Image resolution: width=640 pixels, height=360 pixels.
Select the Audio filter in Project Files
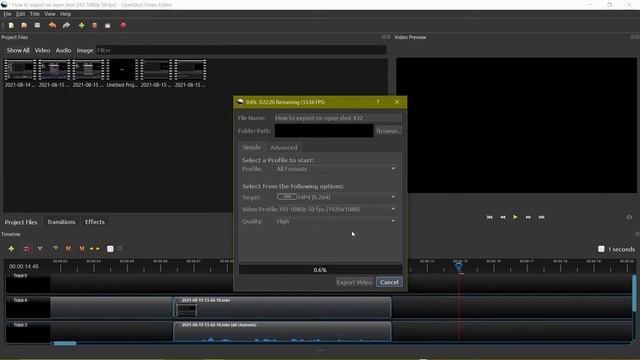point(63,50)
